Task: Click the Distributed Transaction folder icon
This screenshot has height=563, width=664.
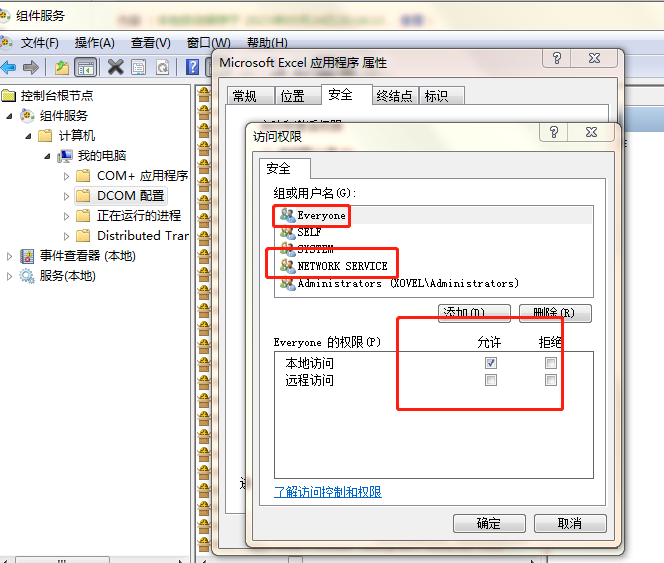Action: coord(83,236)
